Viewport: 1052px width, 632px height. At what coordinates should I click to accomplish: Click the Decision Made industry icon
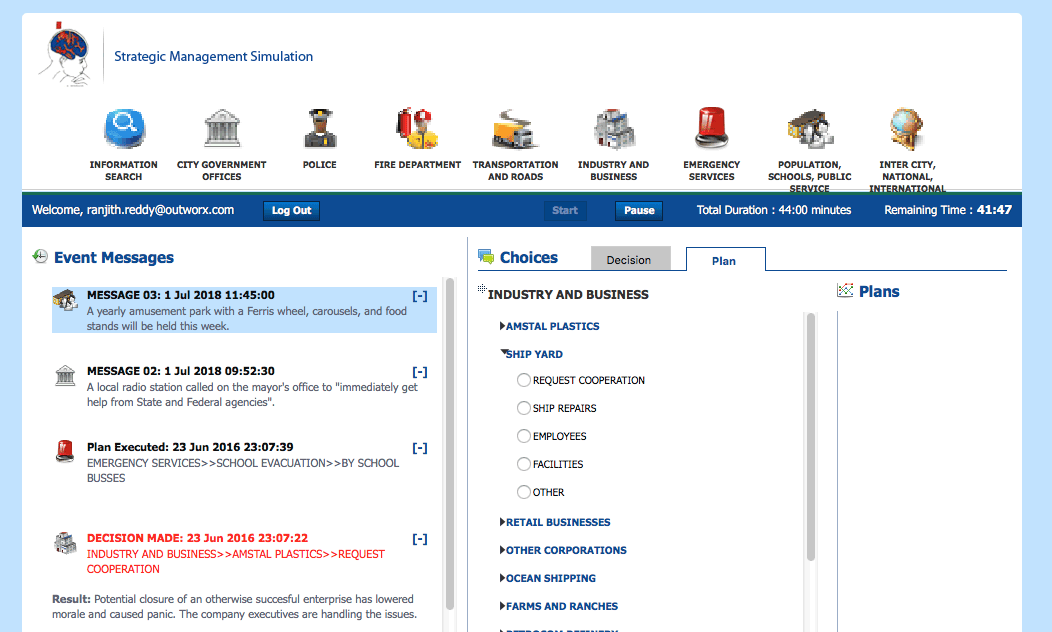click(x=65, y=543)
